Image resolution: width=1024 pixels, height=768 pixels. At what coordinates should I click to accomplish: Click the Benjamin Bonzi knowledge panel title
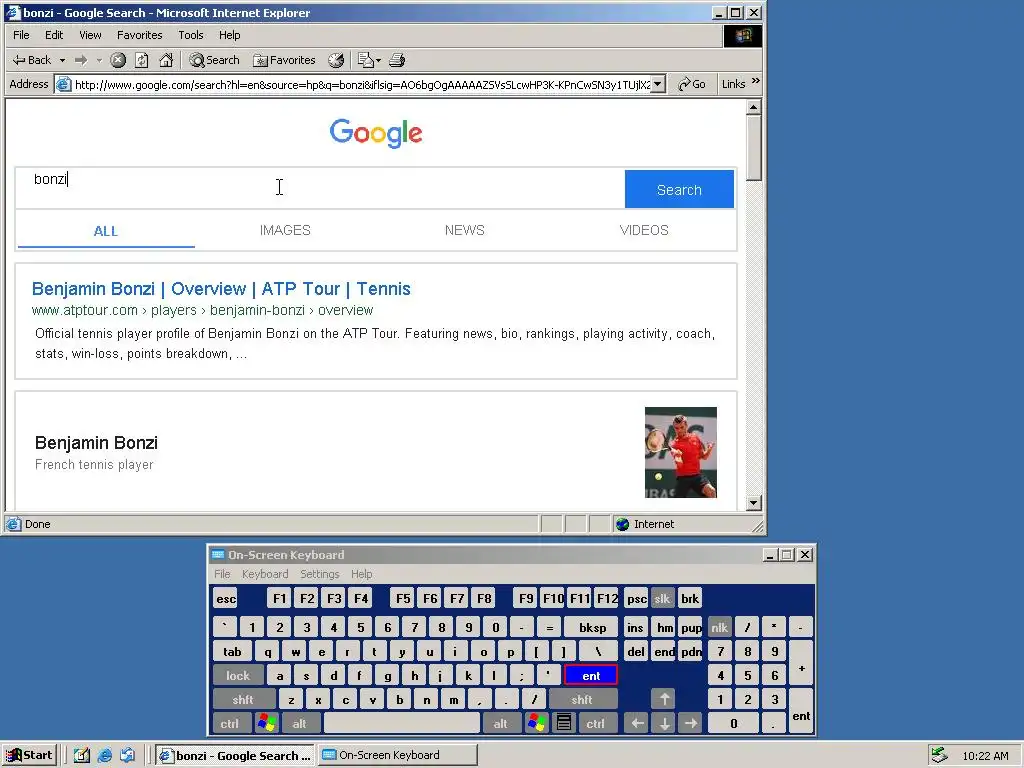(96, 443)
